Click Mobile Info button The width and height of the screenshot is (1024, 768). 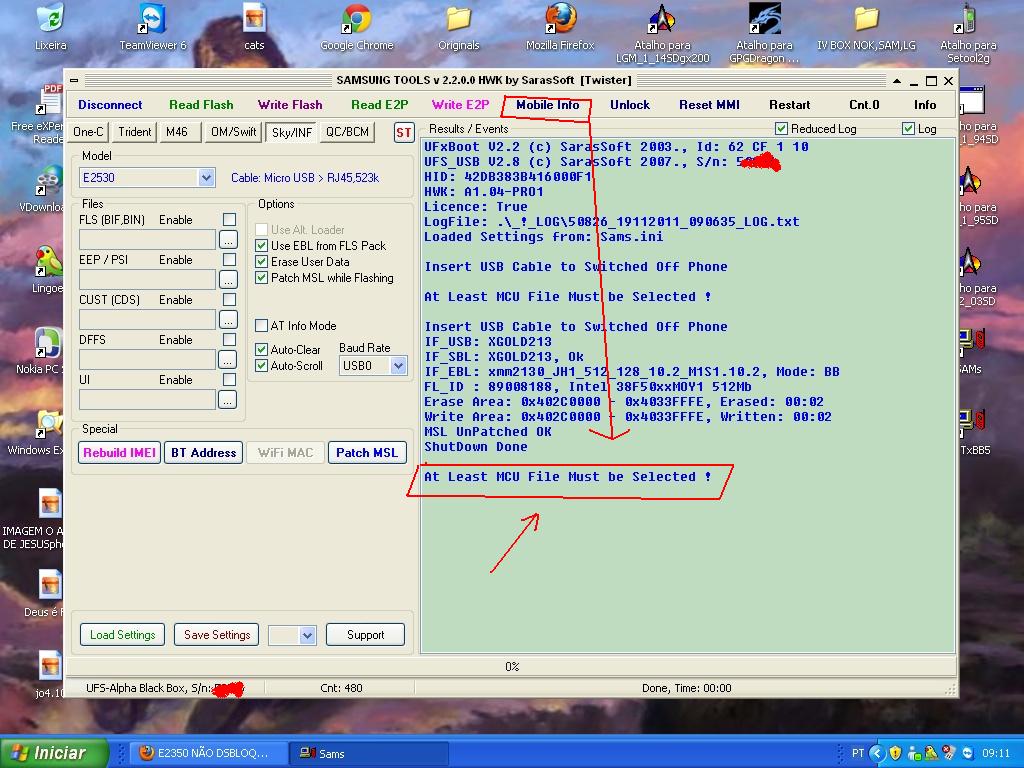[x=547, y=104]
